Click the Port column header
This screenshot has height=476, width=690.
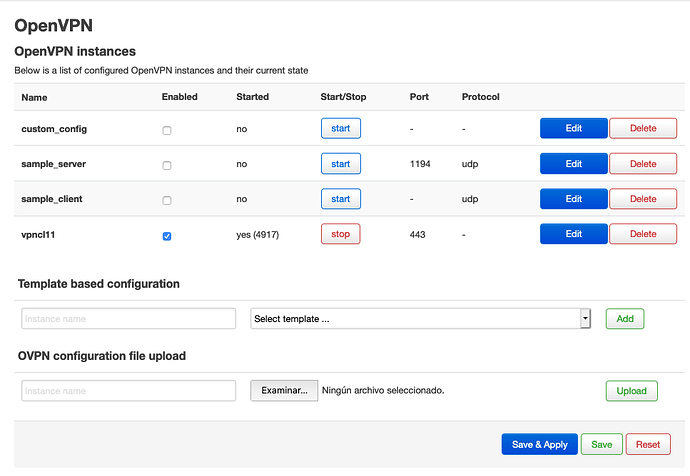click(419, 97)
